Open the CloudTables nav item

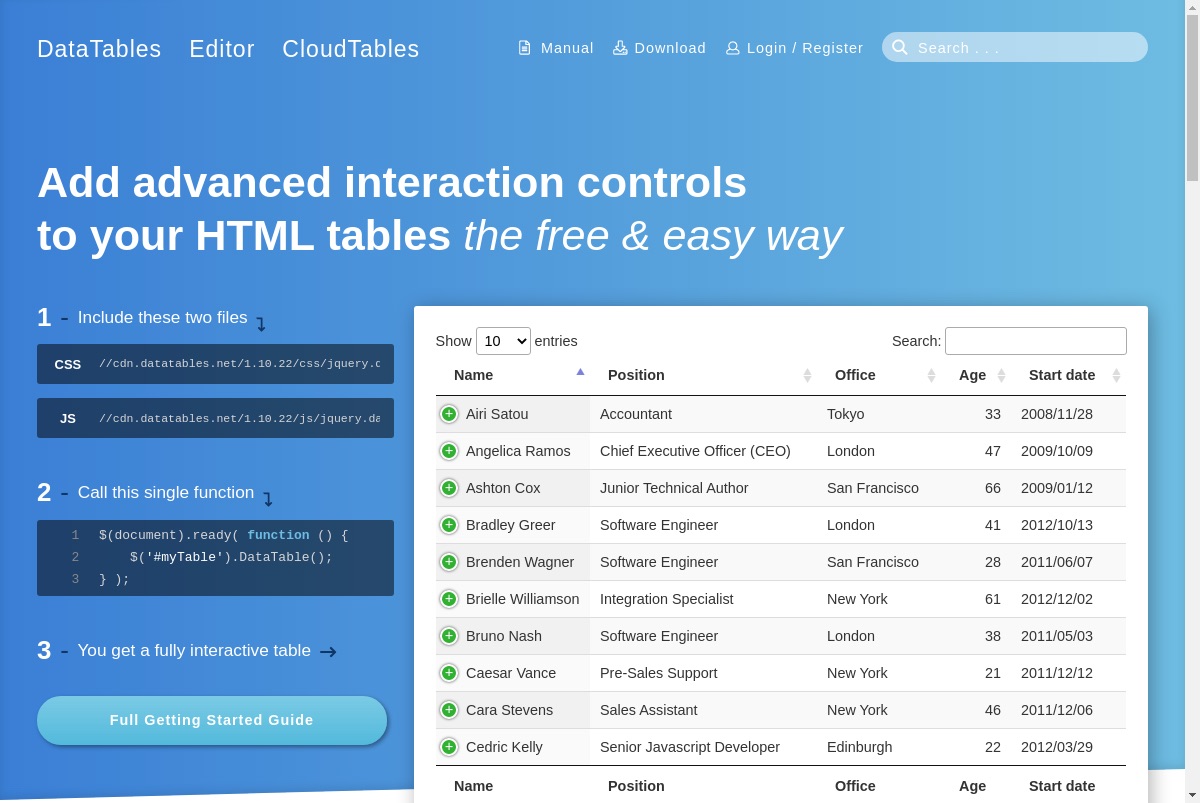[351, 49]
